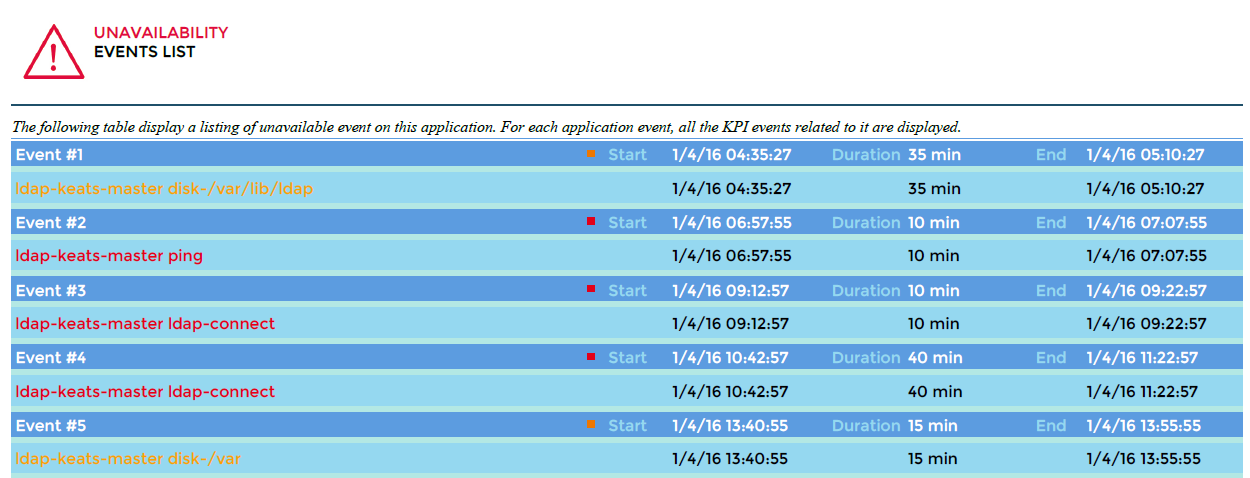Click the italic table description text

[x=485, y=127]
